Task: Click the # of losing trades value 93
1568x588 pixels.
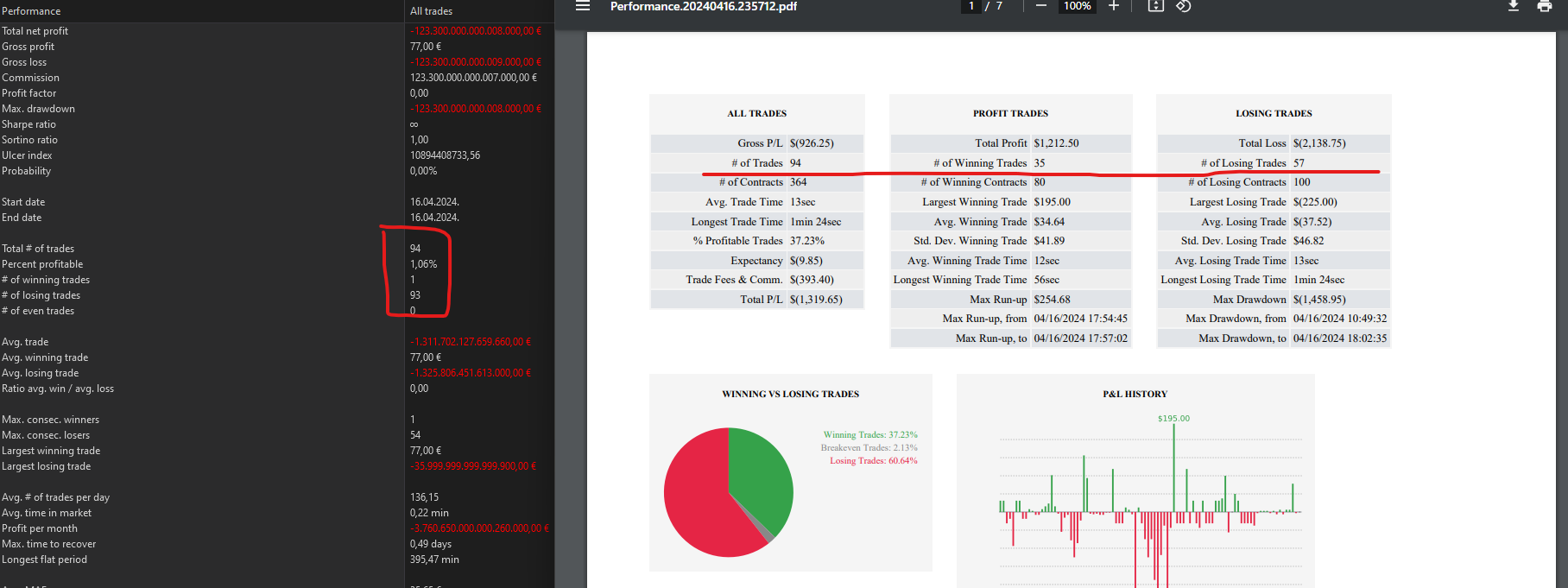Action: coord(415,295)
